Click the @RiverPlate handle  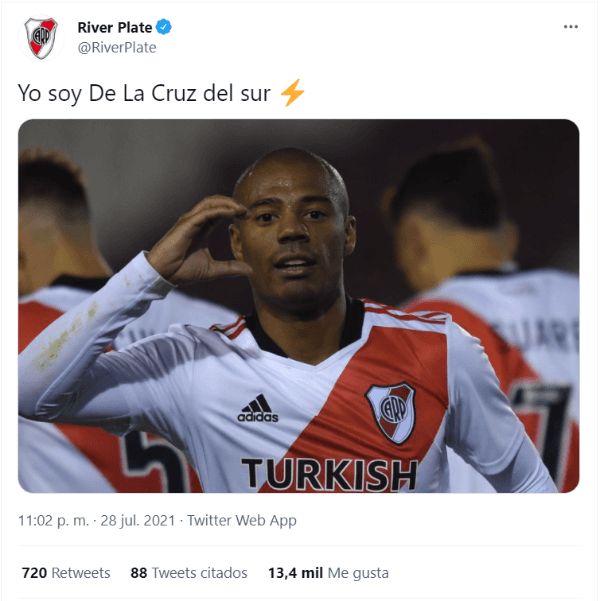[x=117, y=48]
